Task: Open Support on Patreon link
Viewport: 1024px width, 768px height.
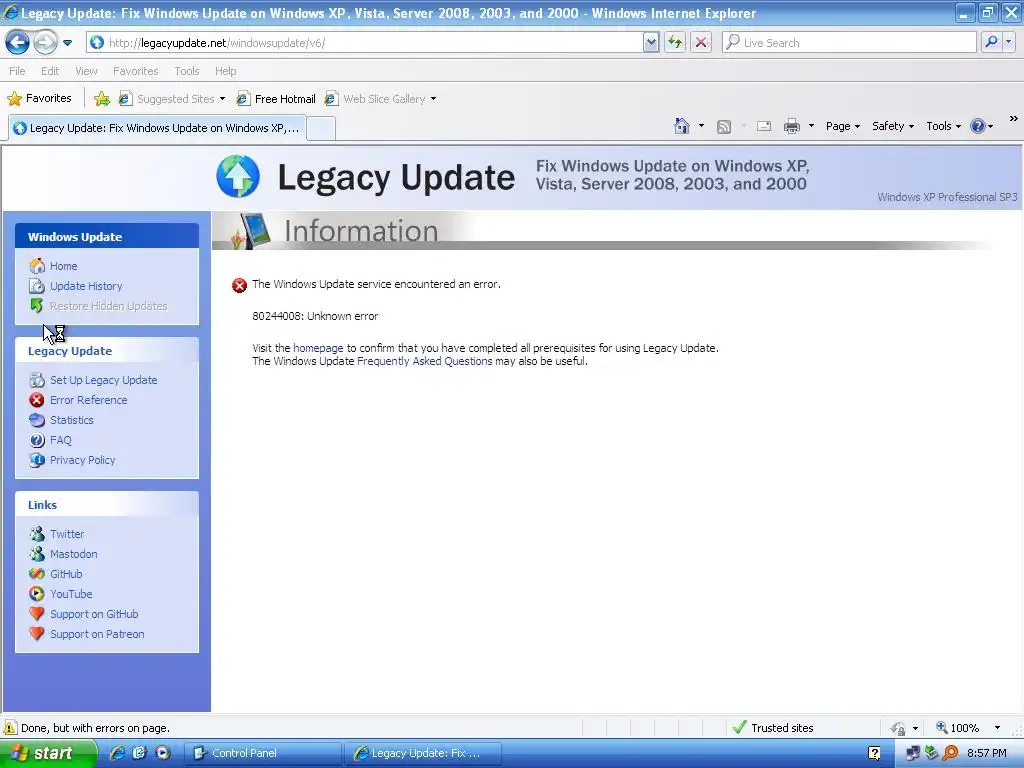Action: coord(97,634)
